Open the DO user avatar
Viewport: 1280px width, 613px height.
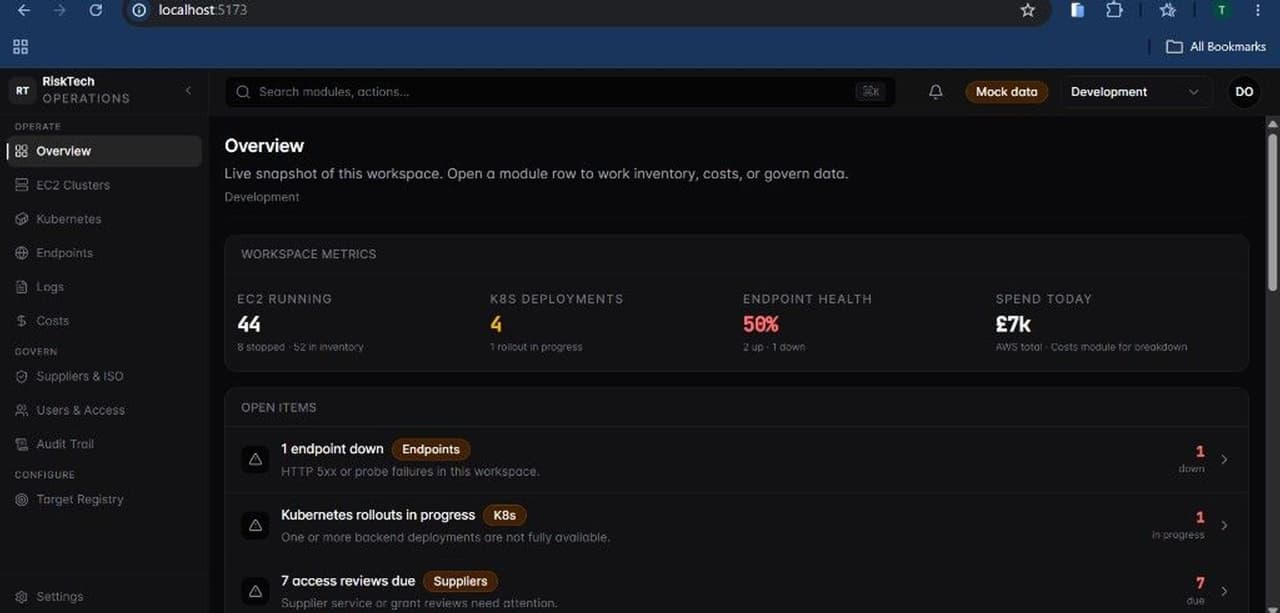coord(1244,92)
